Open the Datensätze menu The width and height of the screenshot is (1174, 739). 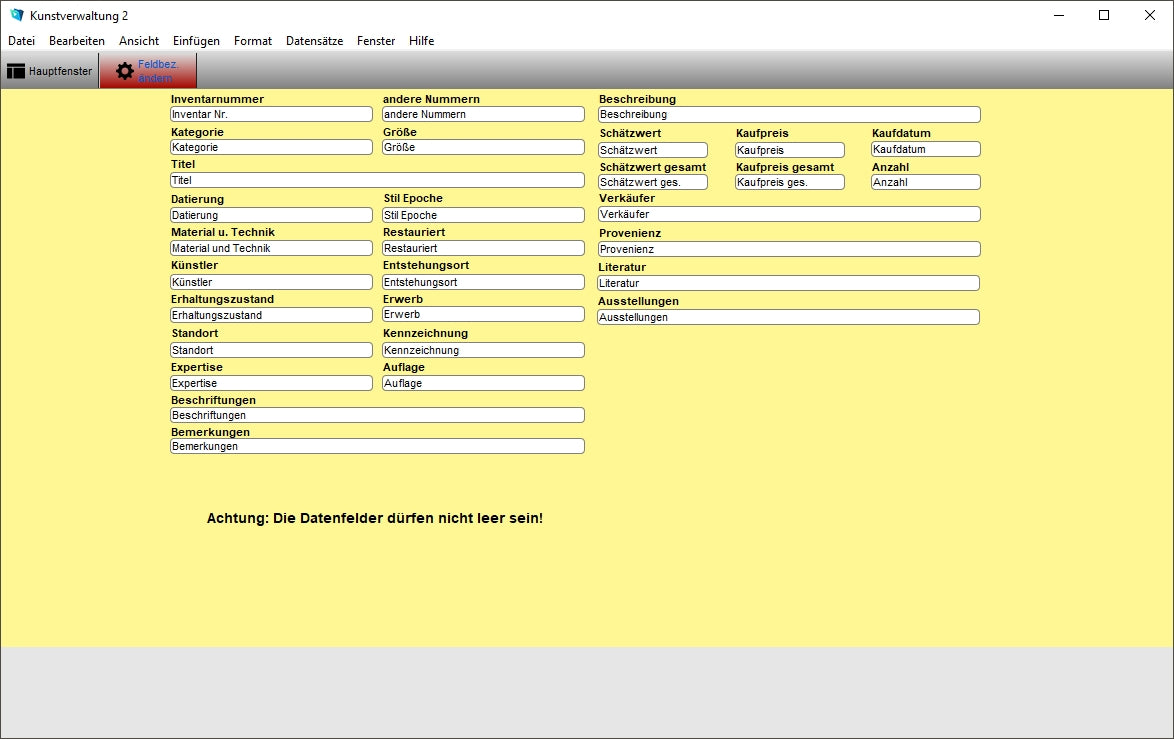click(314, 41)
